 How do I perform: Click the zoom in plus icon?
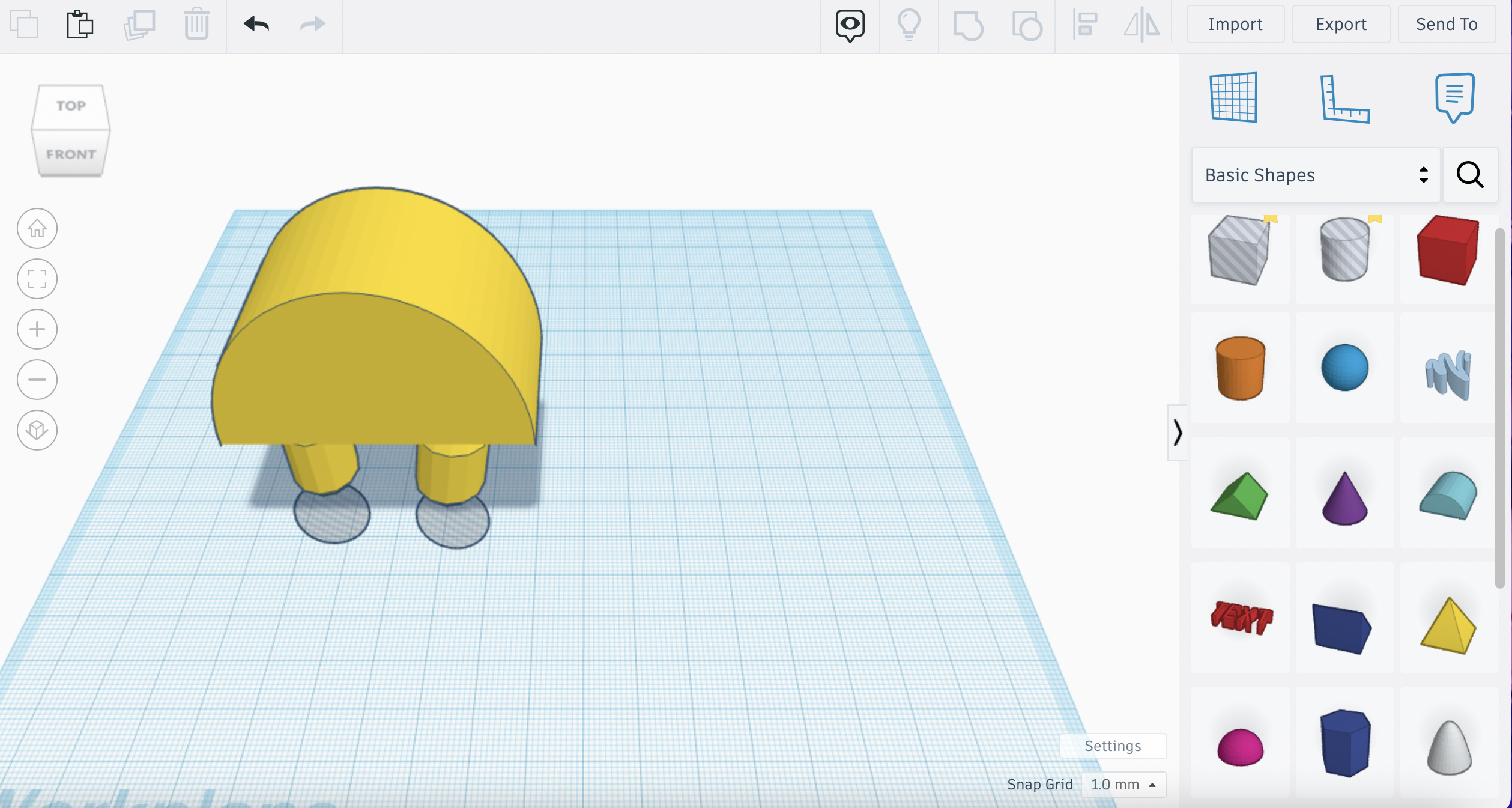pos(38,329)
